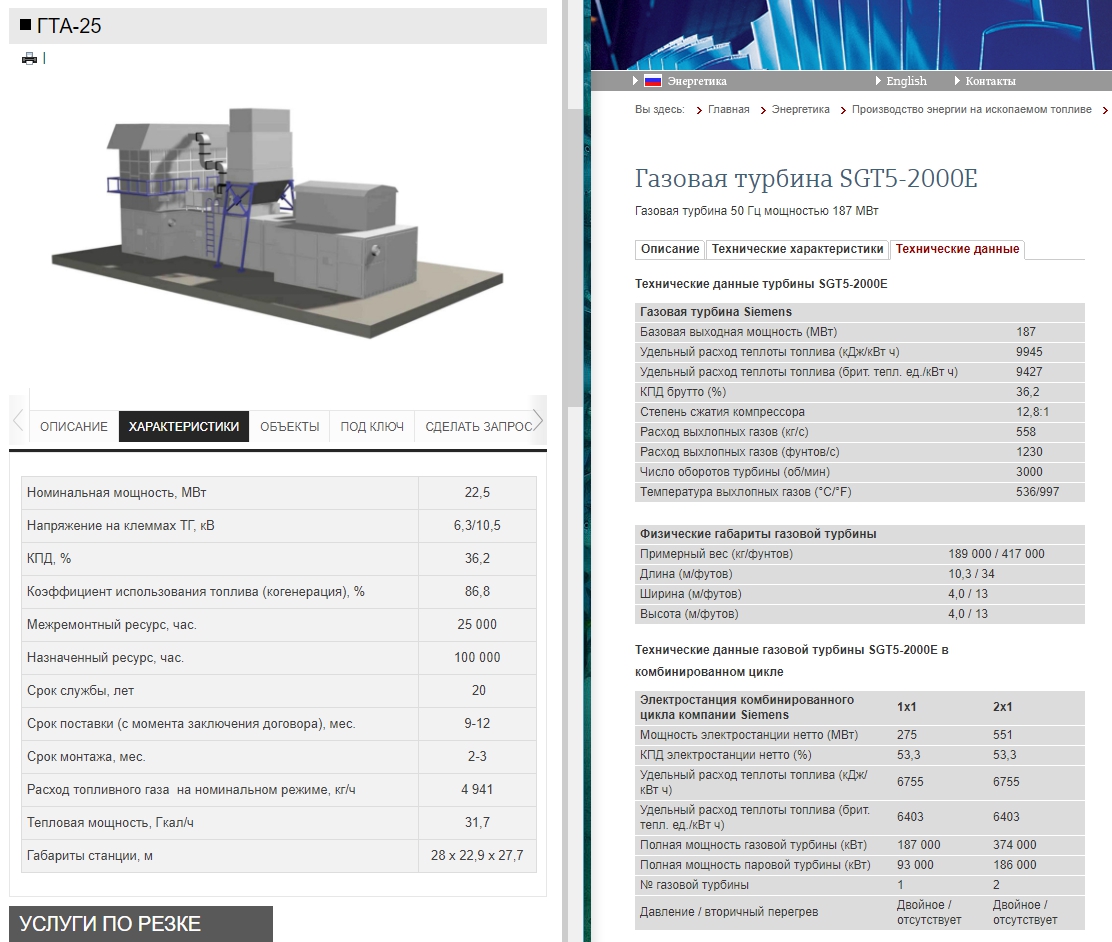Screen dimensions: 1112x942
Task: Click the value 86,8
Action: pyautogui.click(x=477, y=592)
